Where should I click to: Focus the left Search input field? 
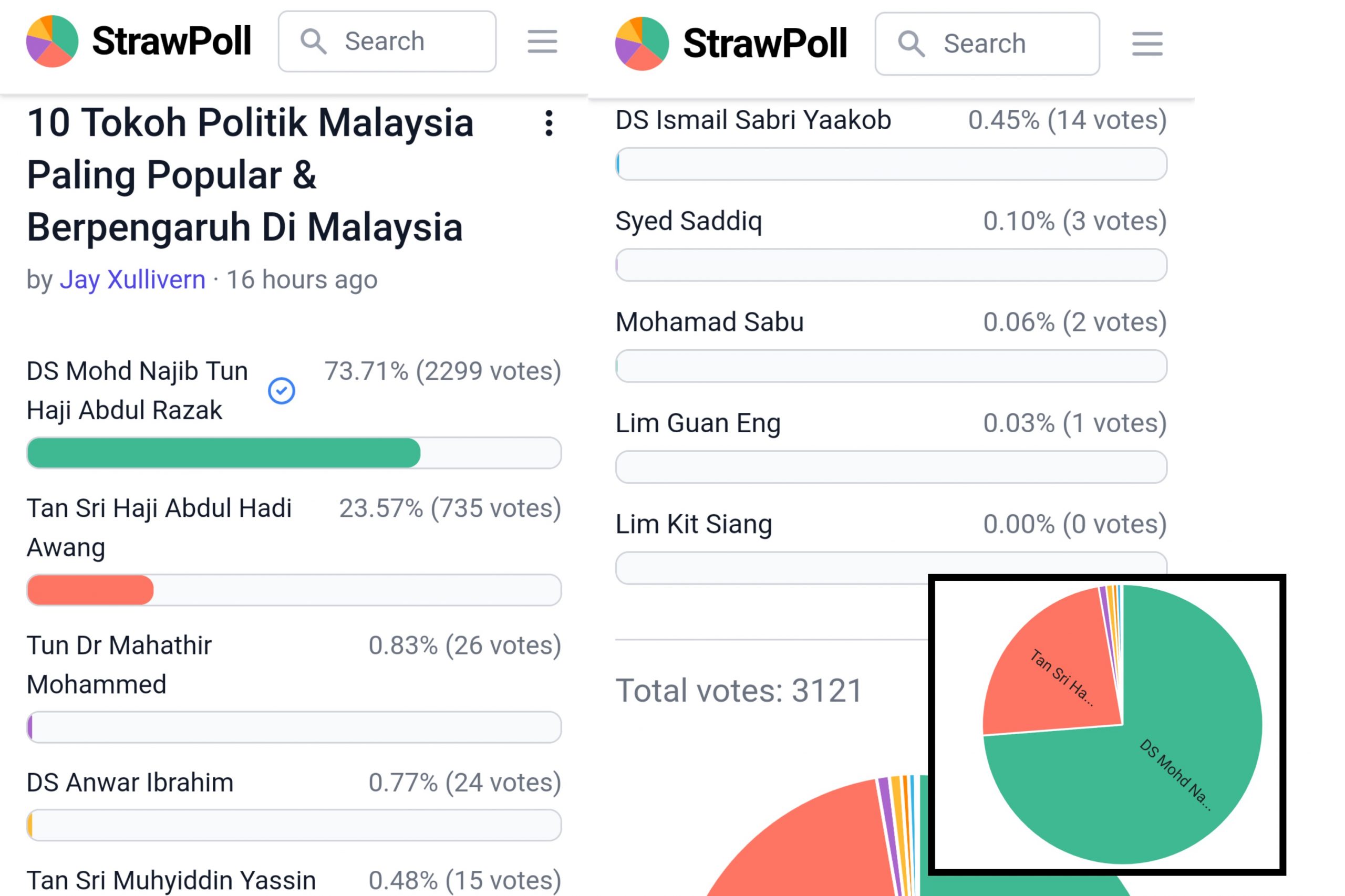click(387, 41)
